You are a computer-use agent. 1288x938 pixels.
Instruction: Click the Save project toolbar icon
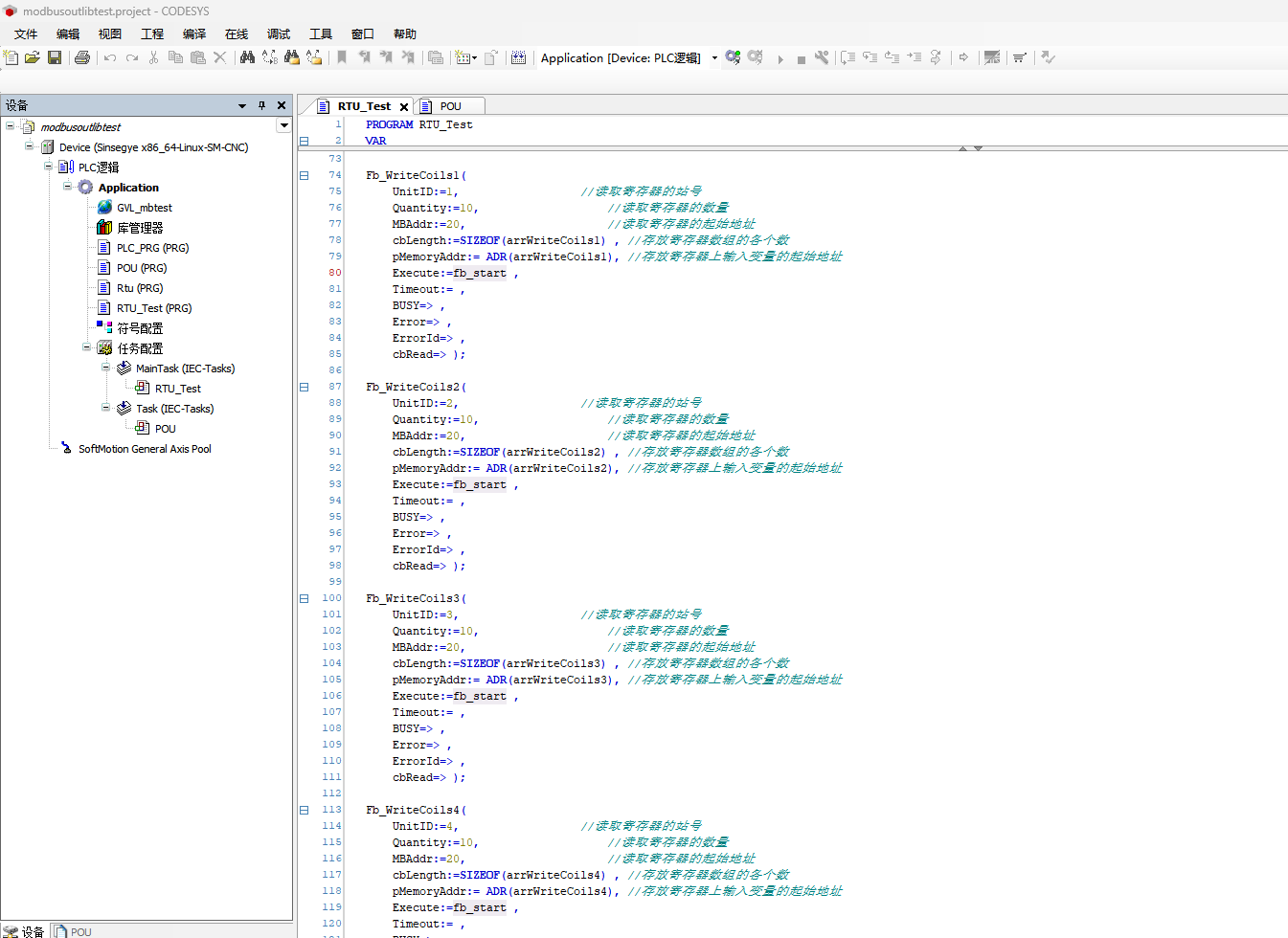pos(55,57)
